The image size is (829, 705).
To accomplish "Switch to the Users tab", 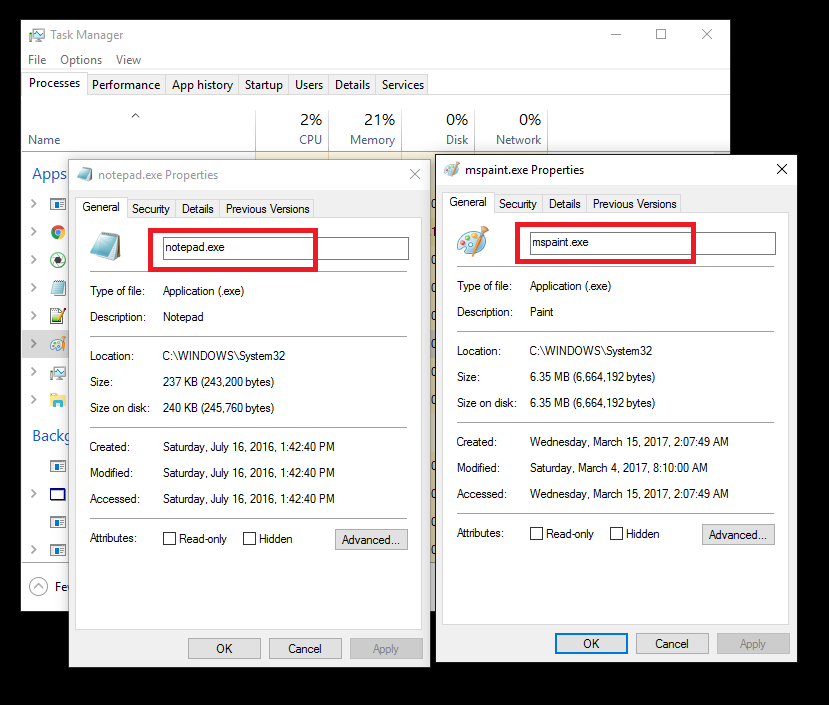I will (309, 85).
